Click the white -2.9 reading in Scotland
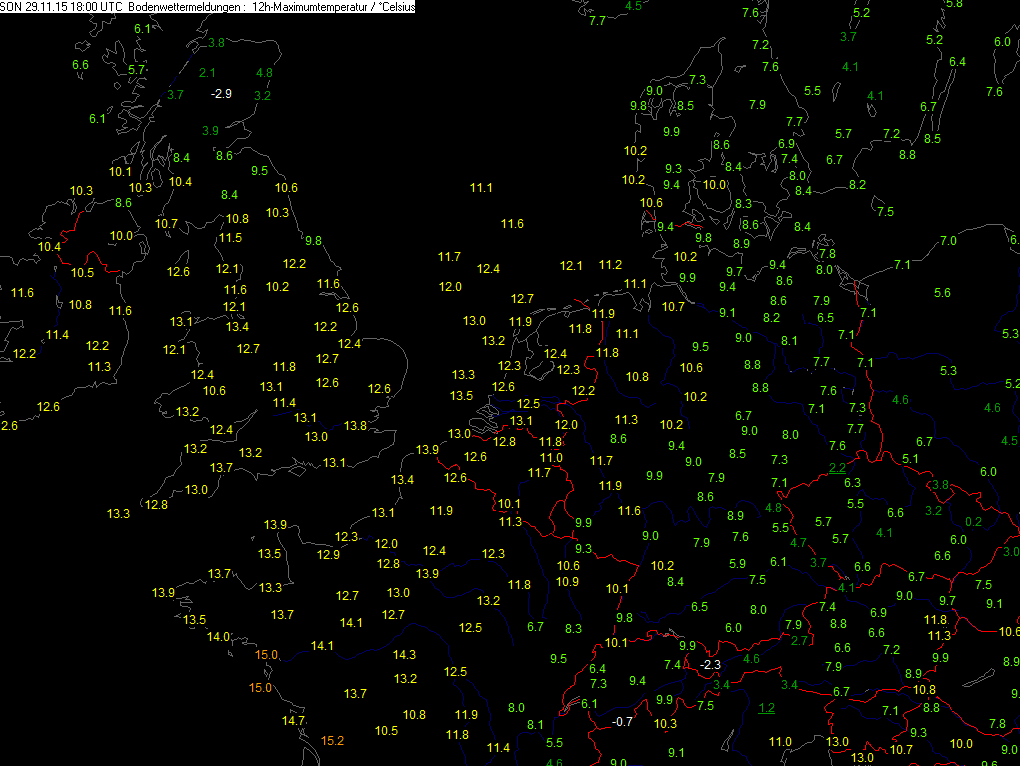This screenshot has height=766, width=1020. 221,94
